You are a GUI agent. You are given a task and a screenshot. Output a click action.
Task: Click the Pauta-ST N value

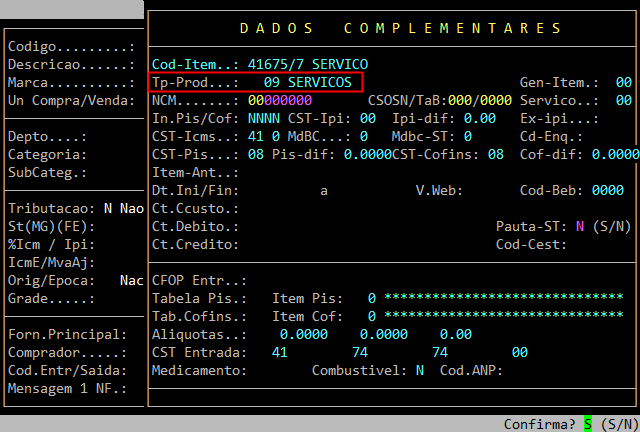click(580, 226)
